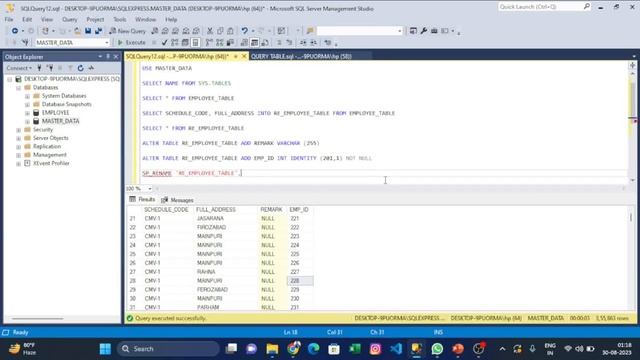
Task: Open the Windows Start button
Action: 105,349
